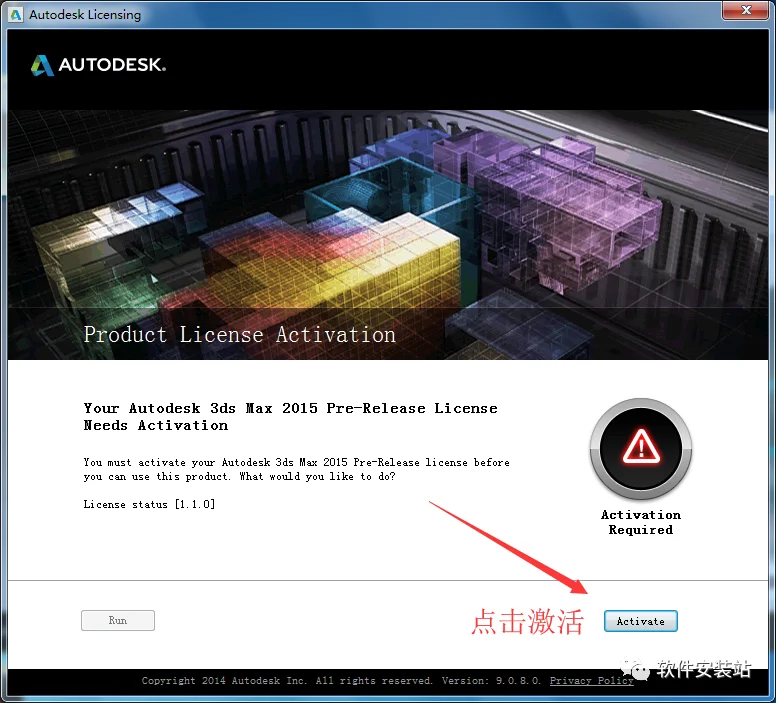Click the Autodesk icon in title bar

coord(16,15)
